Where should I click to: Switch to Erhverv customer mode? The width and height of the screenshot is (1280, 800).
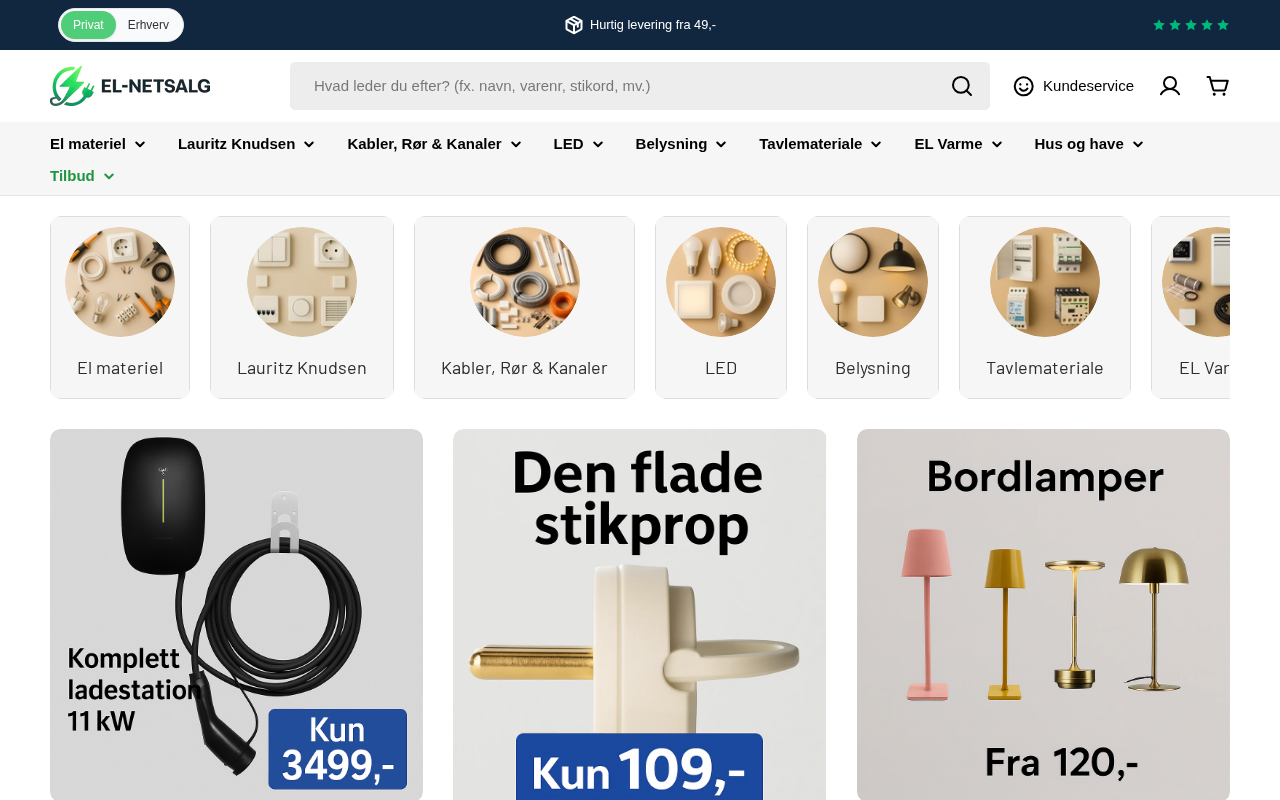[148, 25]
